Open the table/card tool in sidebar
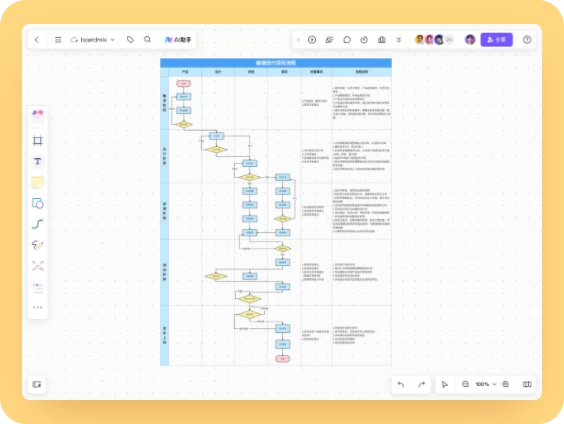The height and width of the screenshot is (424, 564). (x=38, y=287)
